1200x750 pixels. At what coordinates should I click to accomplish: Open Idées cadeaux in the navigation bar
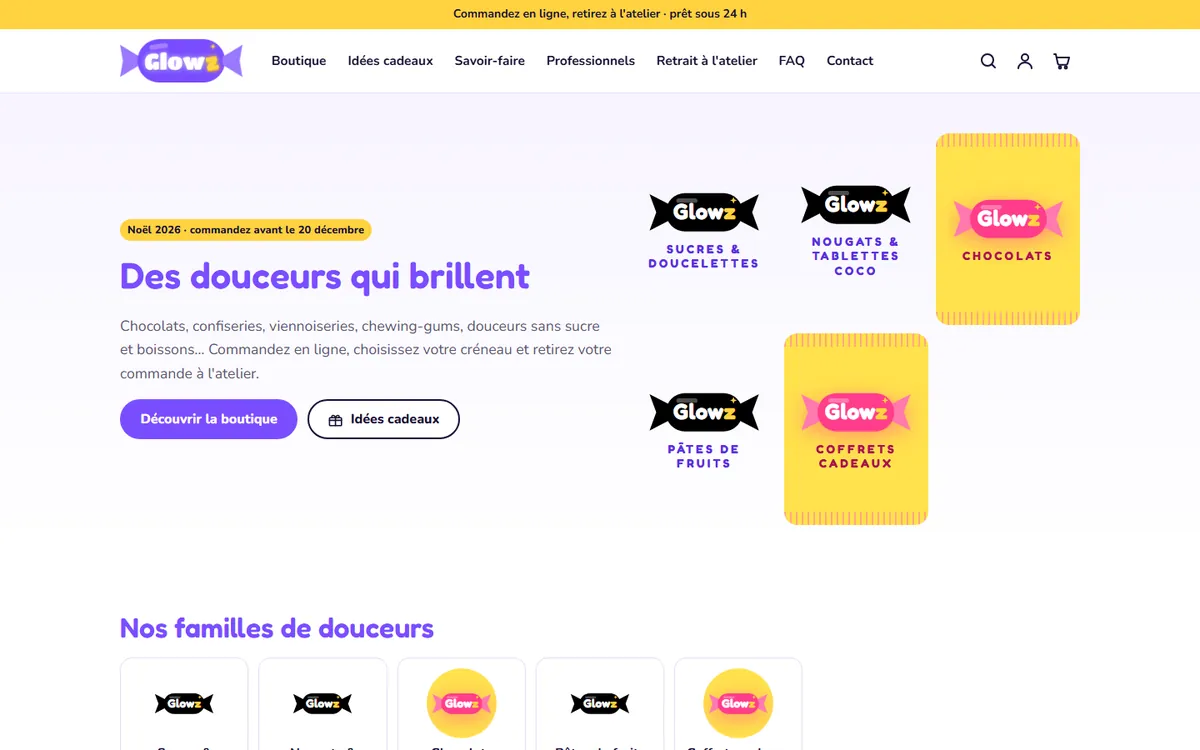point(390,61)
